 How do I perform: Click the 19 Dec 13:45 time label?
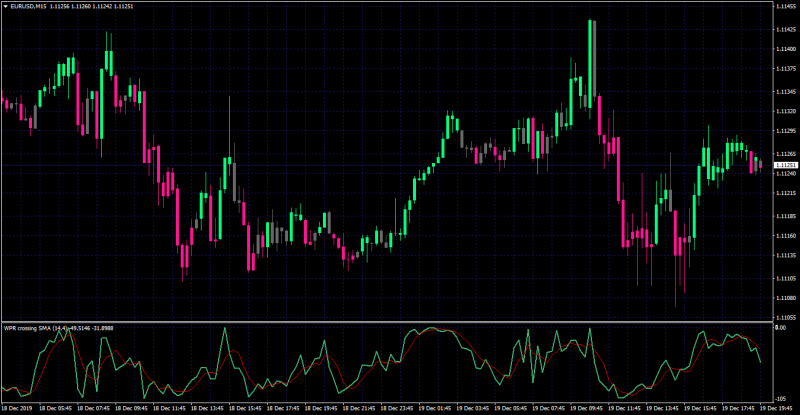(663, 408)
